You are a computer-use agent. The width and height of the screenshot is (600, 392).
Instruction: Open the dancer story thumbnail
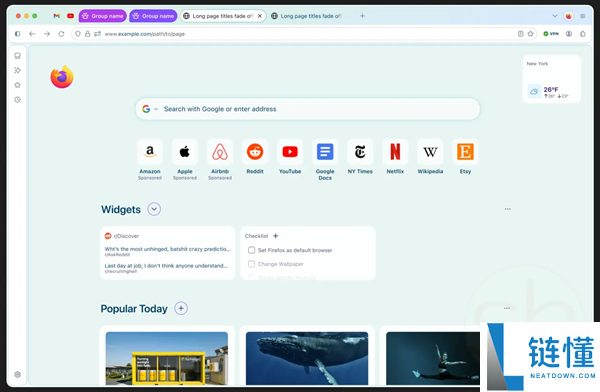[x=433, y=358]
